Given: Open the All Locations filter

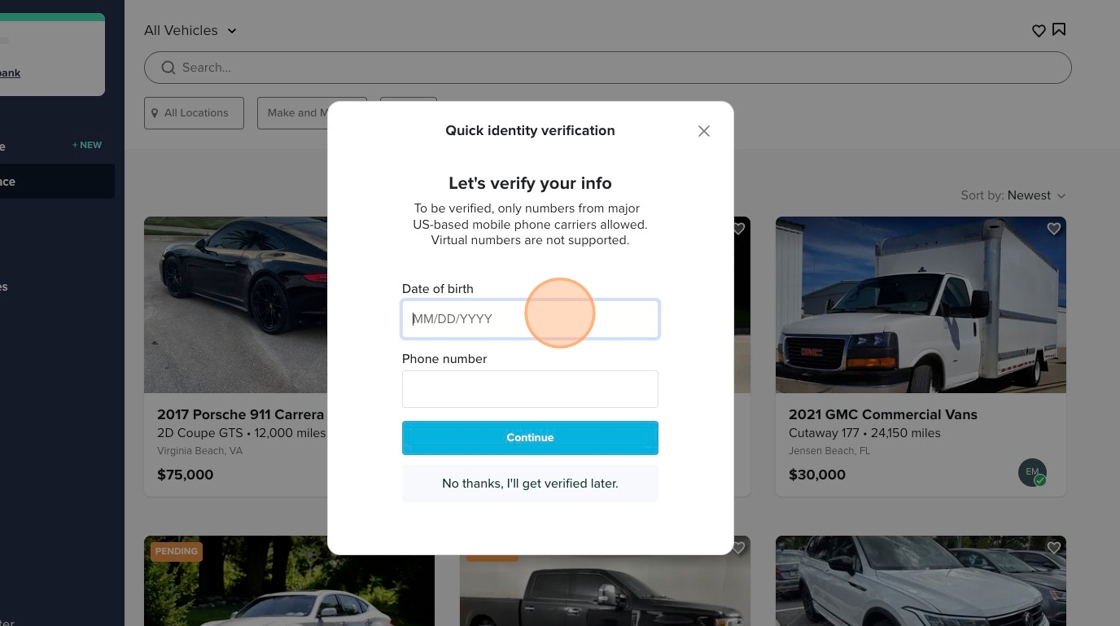Looking at the screenshot, I should (x=194, y=113).
